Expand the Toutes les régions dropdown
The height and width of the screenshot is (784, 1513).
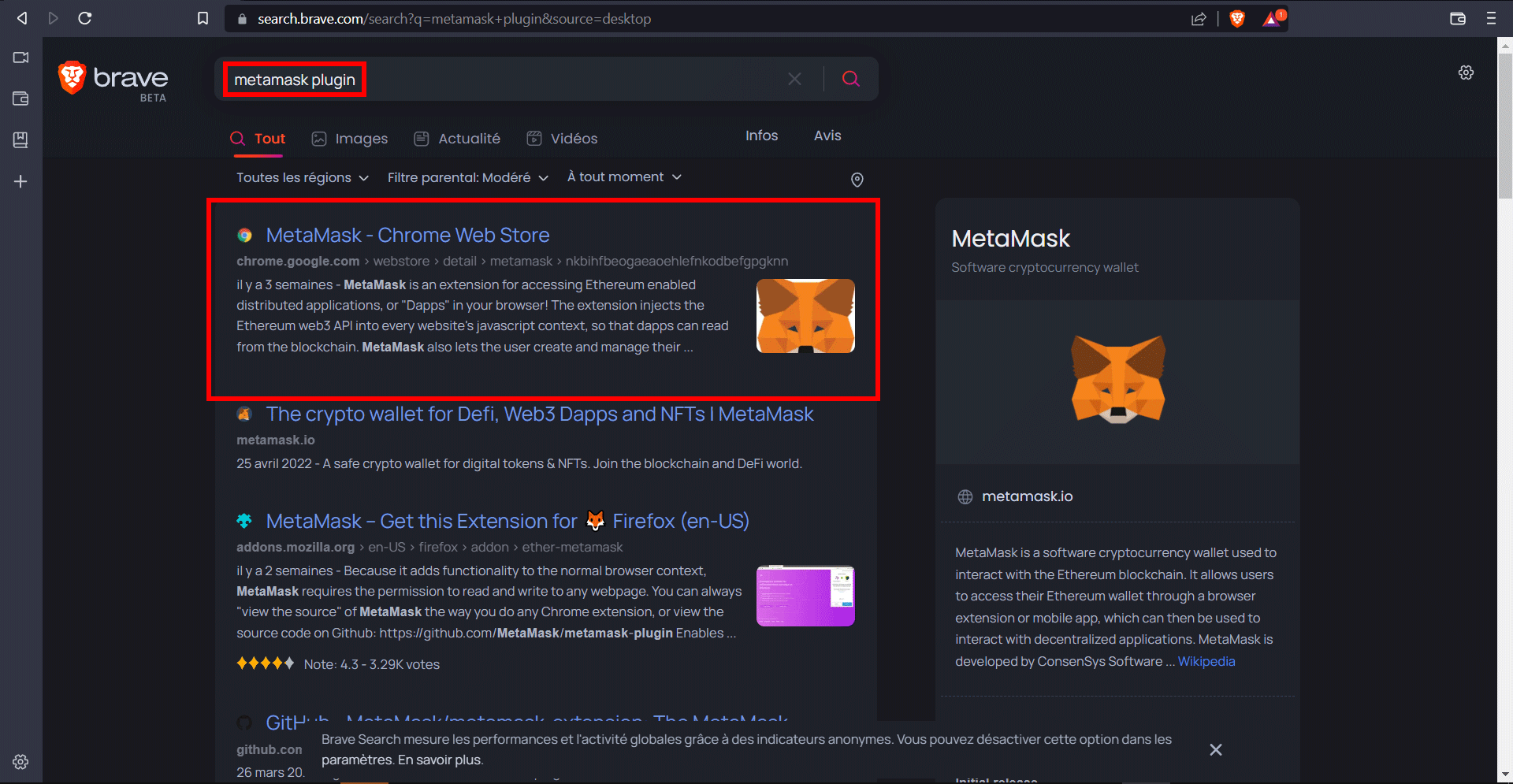point(303,178)
